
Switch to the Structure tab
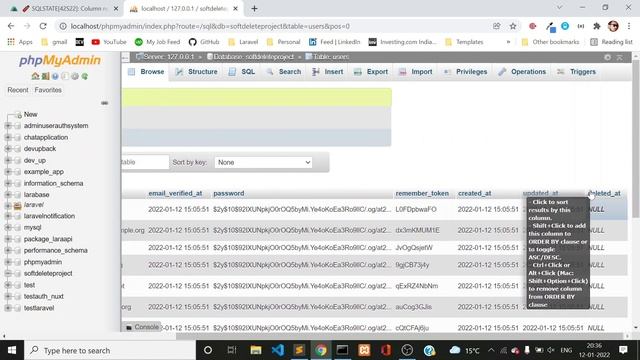[196, 72]
